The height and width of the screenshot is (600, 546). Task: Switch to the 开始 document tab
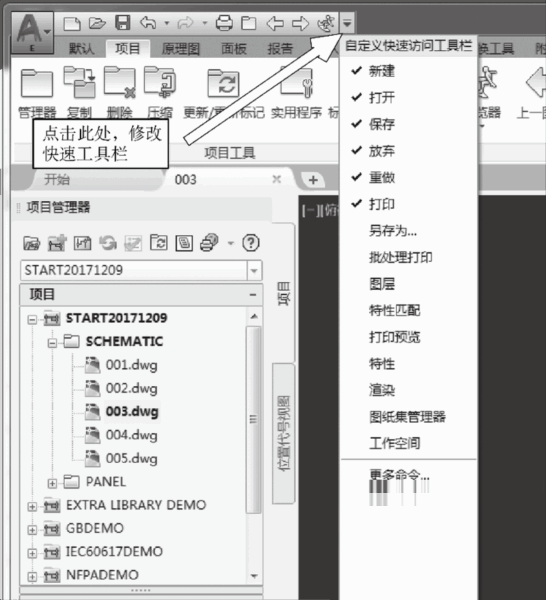click(57, 179)
